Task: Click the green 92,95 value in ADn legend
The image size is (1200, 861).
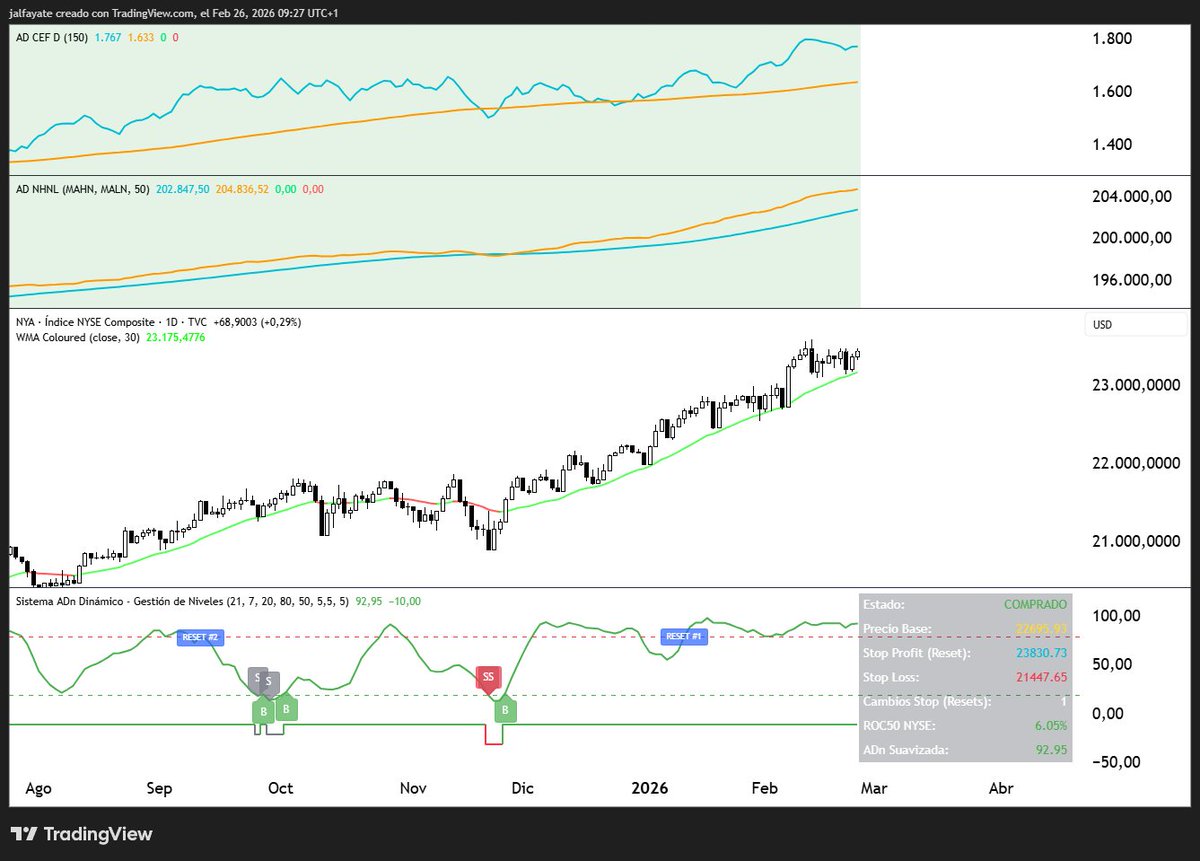Action: pos(369,601)
